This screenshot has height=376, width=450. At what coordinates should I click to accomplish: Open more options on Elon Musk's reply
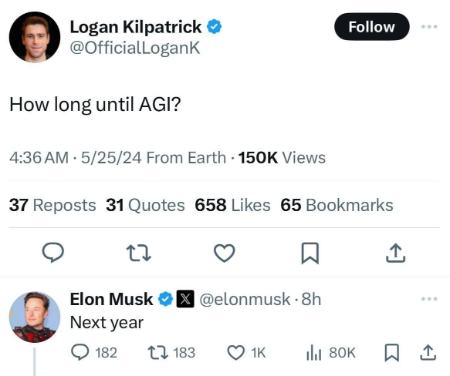point(429,299)
